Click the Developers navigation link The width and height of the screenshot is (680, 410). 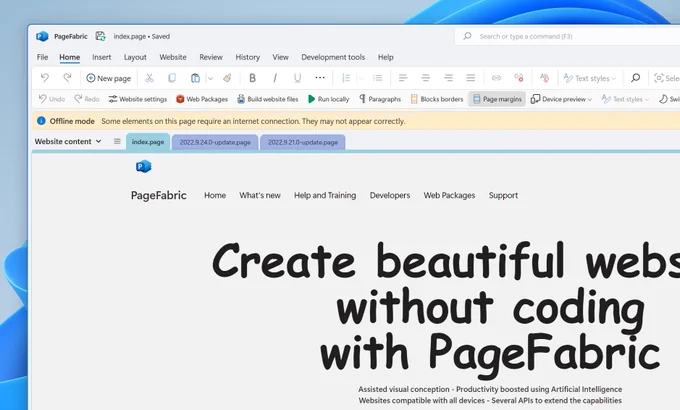(390, 195)
